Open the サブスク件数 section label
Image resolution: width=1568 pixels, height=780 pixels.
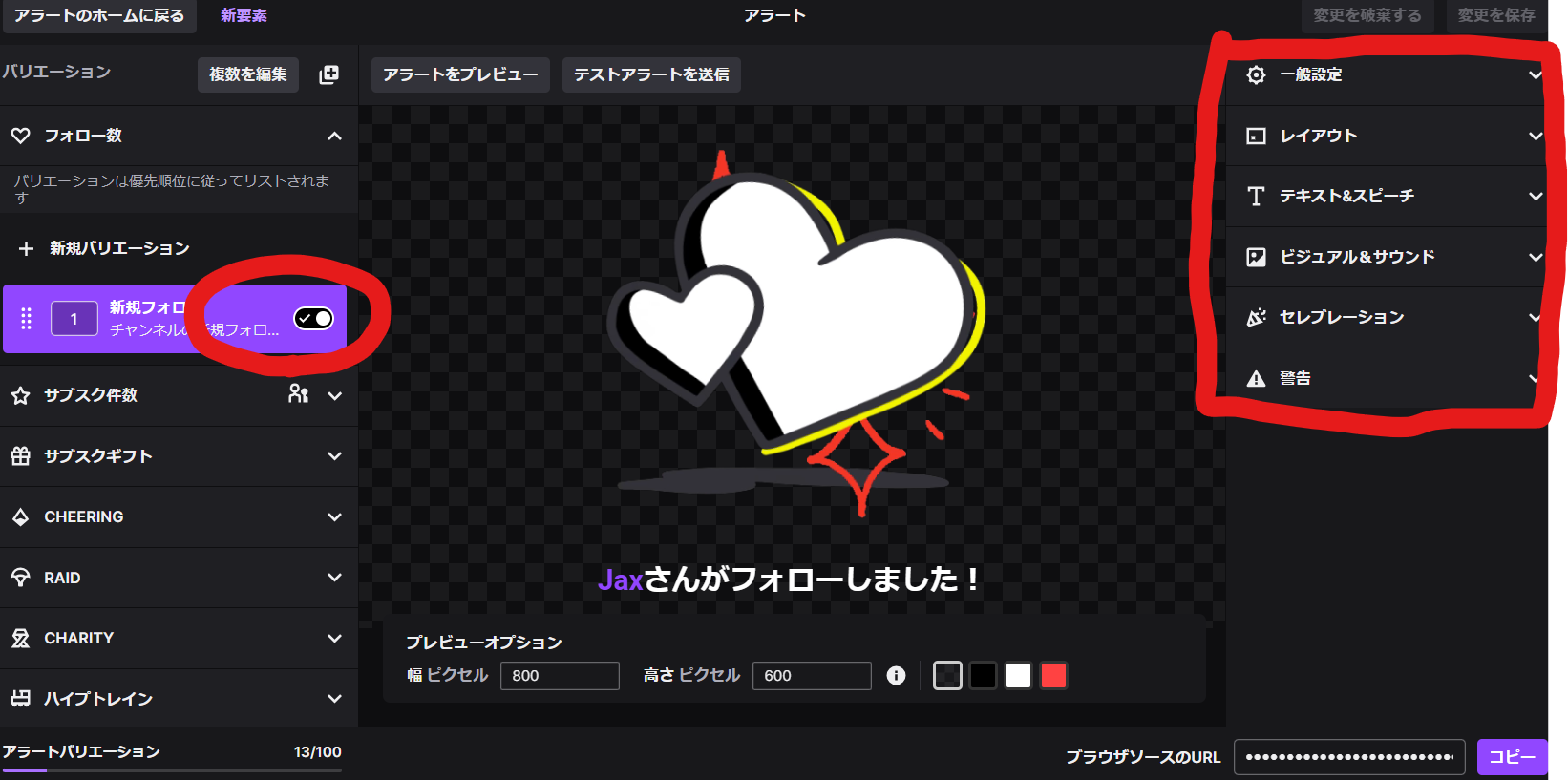pos(91,395)
